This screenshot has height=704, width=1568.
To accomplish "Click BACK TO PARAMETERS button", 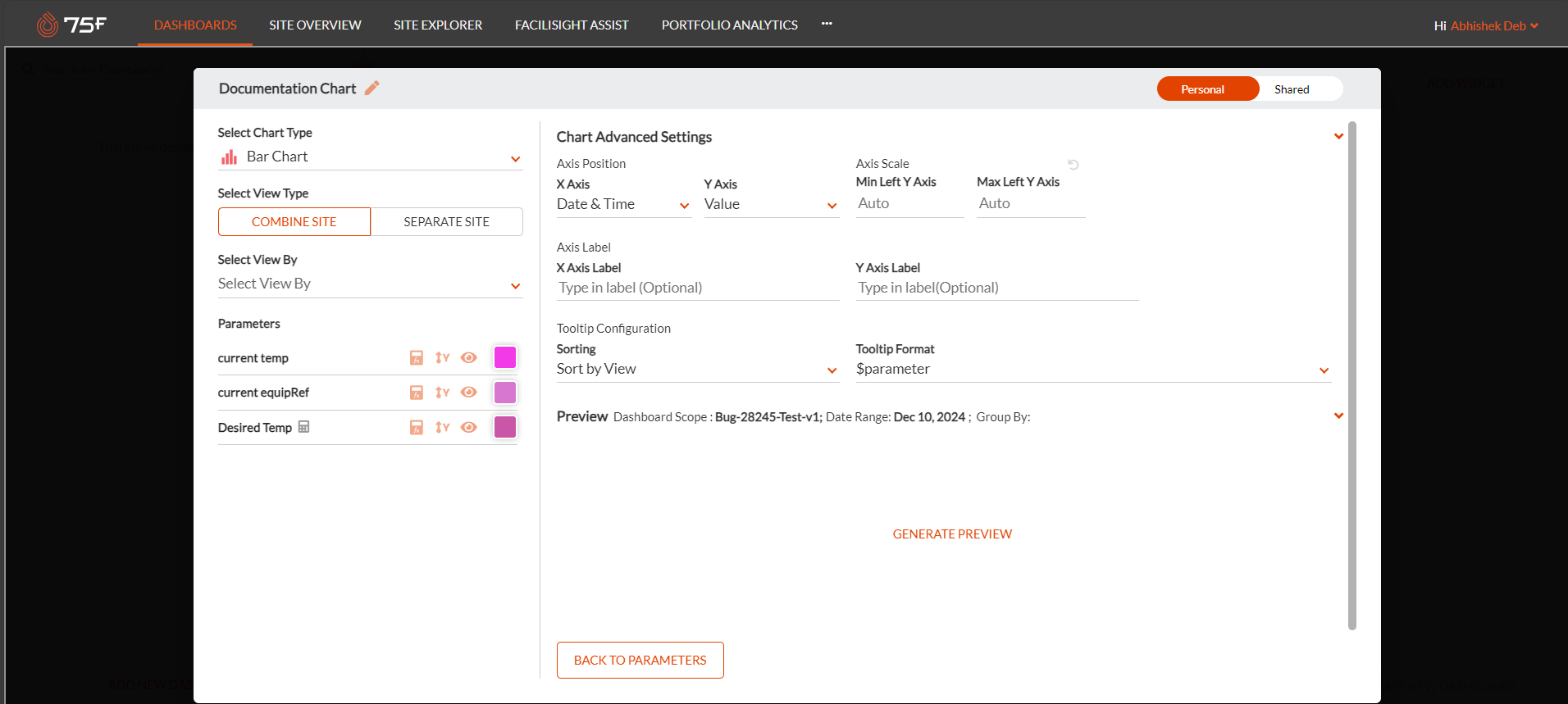I will (640, 660).
